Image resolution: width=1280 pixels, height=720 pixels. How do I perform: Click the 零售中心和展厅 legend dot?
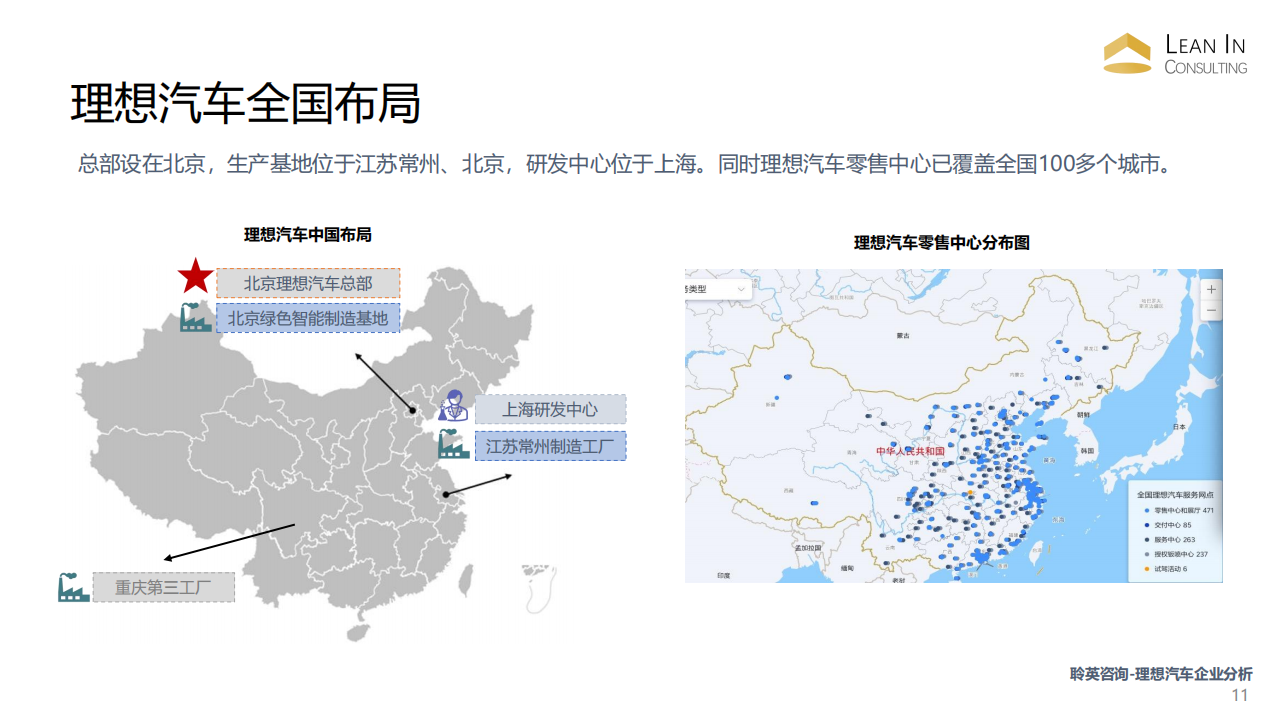pyautogui.click(x=1146, y=511)
